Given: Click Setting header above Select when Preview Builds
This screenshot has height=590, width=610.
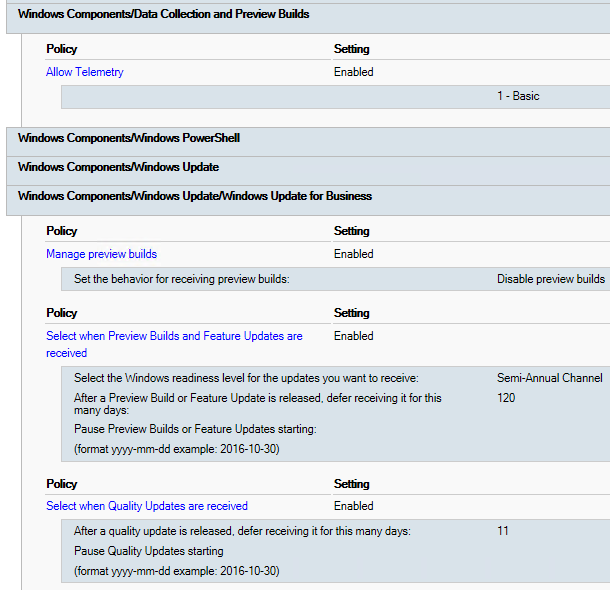Looking at the screenshot, I should (x=352, y=313).
